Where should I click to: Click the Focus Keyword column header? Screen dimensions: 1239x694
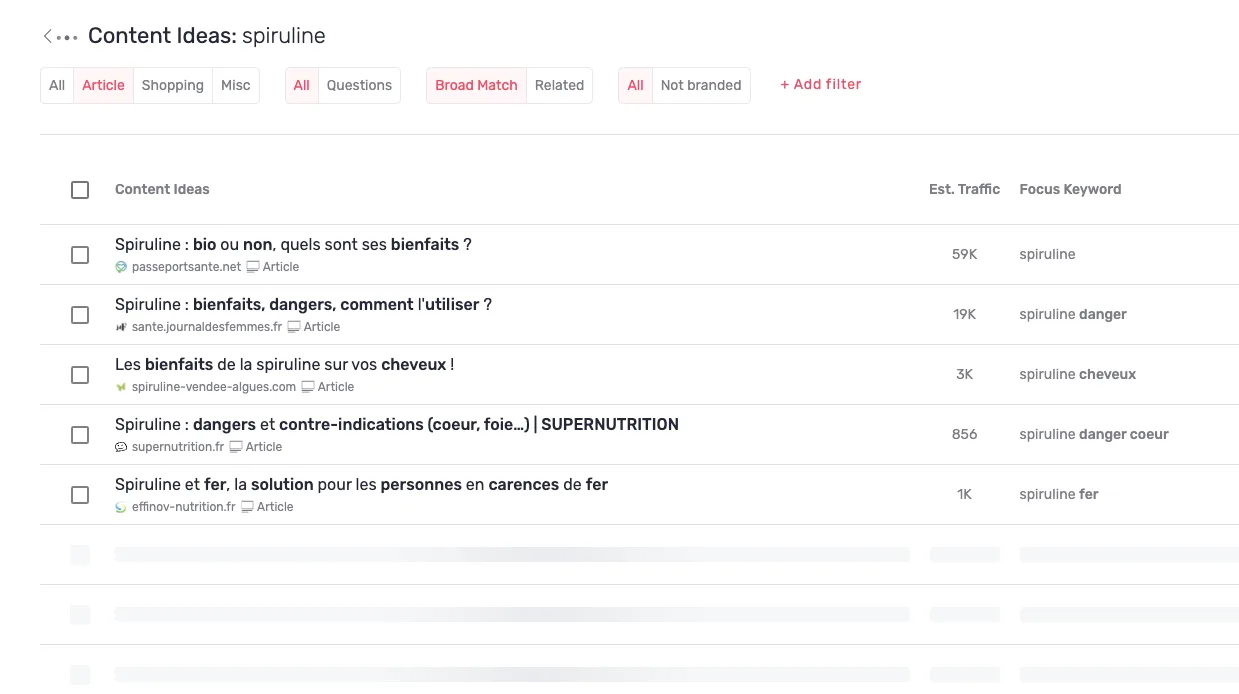pos(1070,190)
